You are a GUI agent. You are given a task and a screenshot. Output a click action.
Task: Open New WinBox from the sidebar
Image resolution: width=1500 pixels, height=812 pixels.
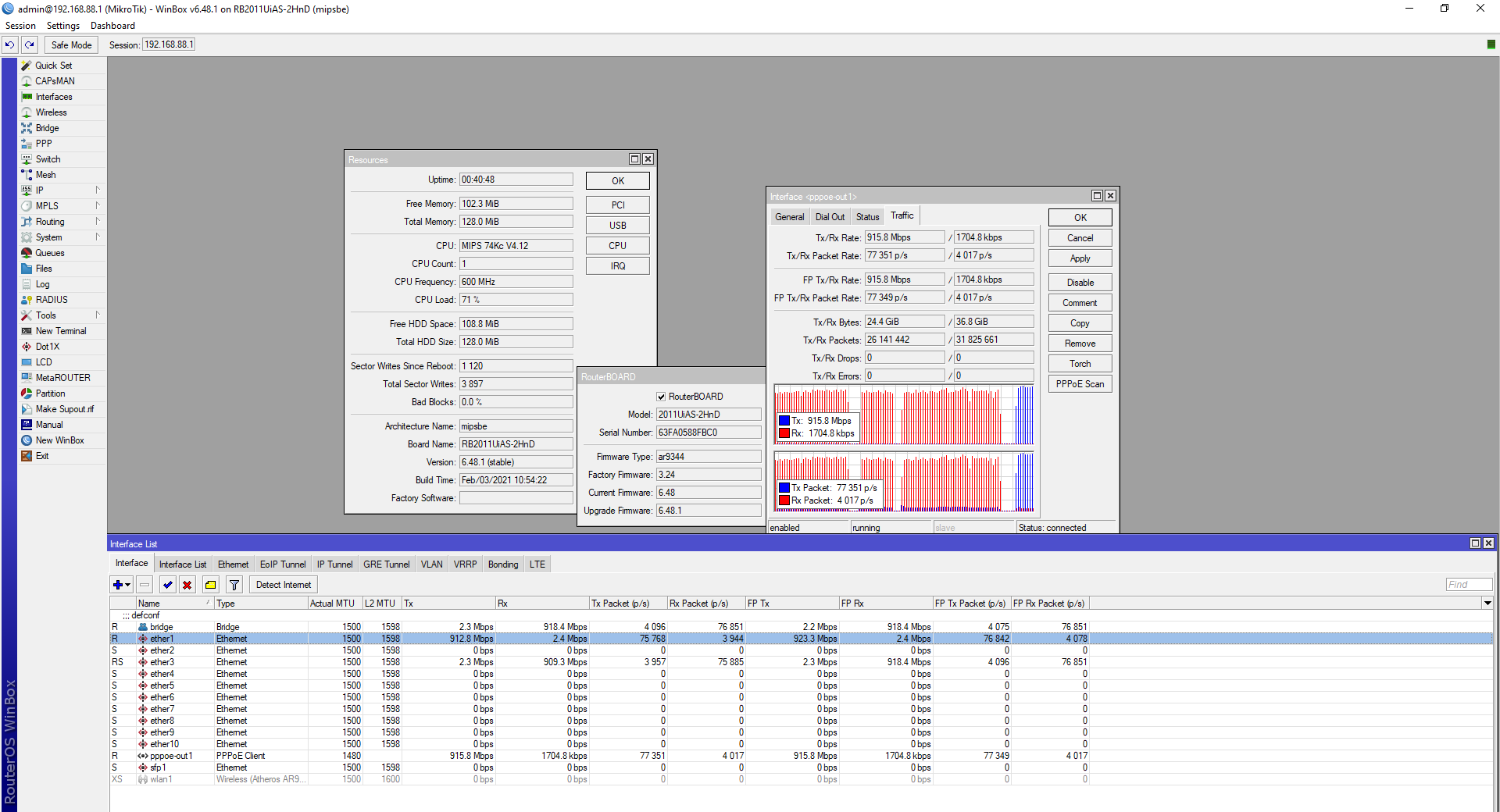59,440
